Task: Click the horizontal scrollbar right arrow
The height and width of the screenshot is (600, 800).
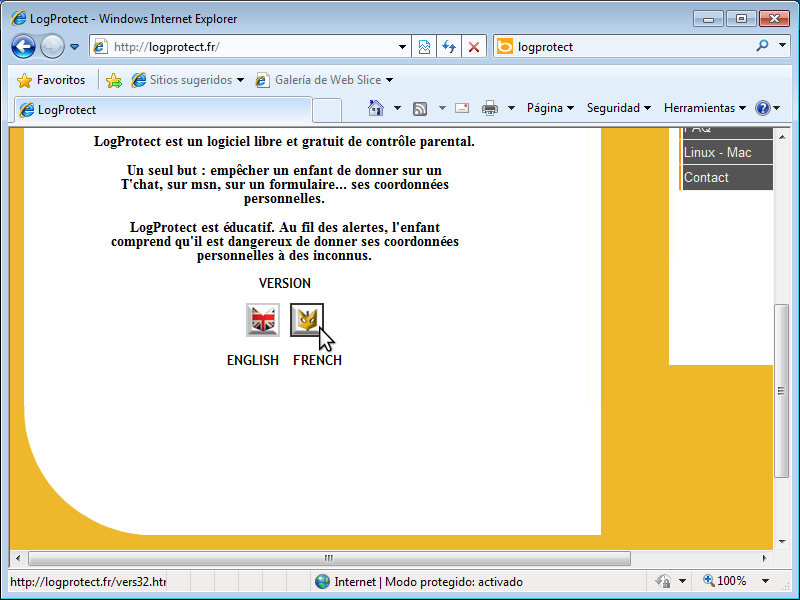Action: click(764, 558)
